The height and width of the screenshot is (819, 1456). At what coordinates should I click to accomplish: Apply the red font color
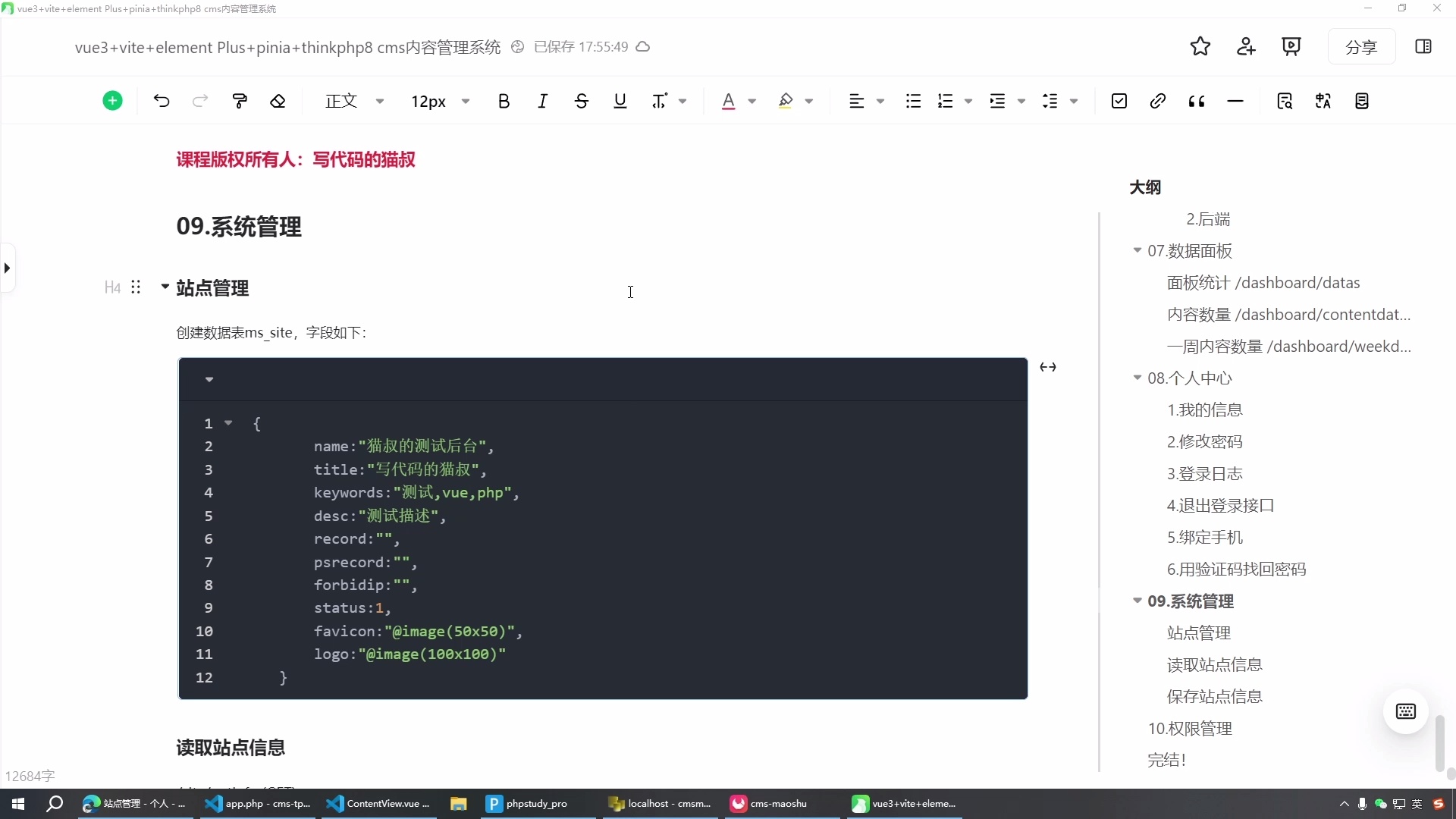(728, 101)
